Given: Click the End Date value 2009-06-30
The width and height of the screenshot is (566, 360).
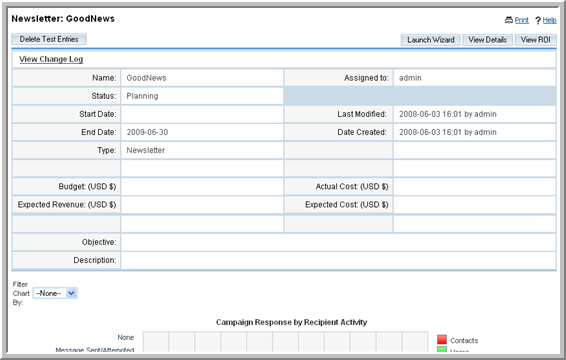Looking at the screenshot, I should (147, 132).
